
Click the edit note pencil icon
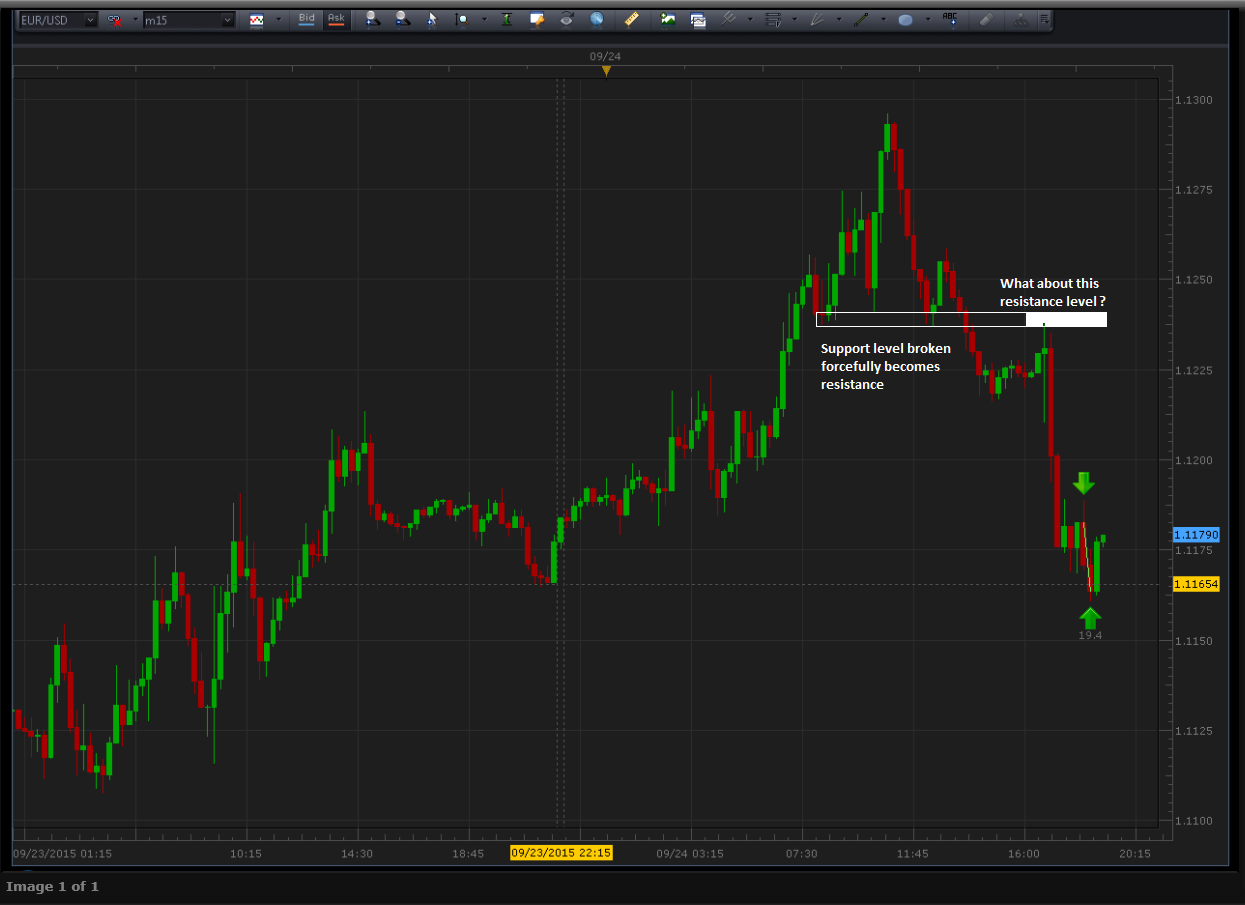[x=537, y=19]
